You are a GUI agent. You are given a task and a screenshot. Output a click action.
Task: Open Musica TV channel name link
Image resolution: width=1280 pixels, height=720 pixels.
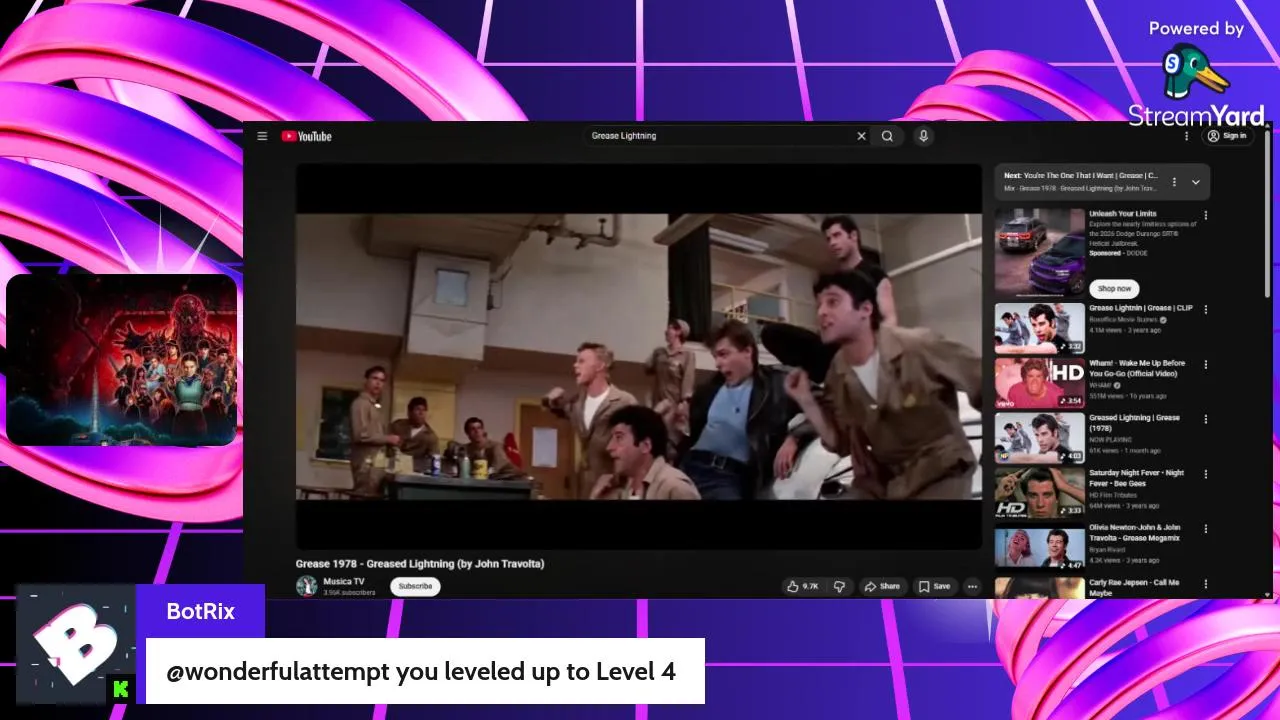pos(344,581)
